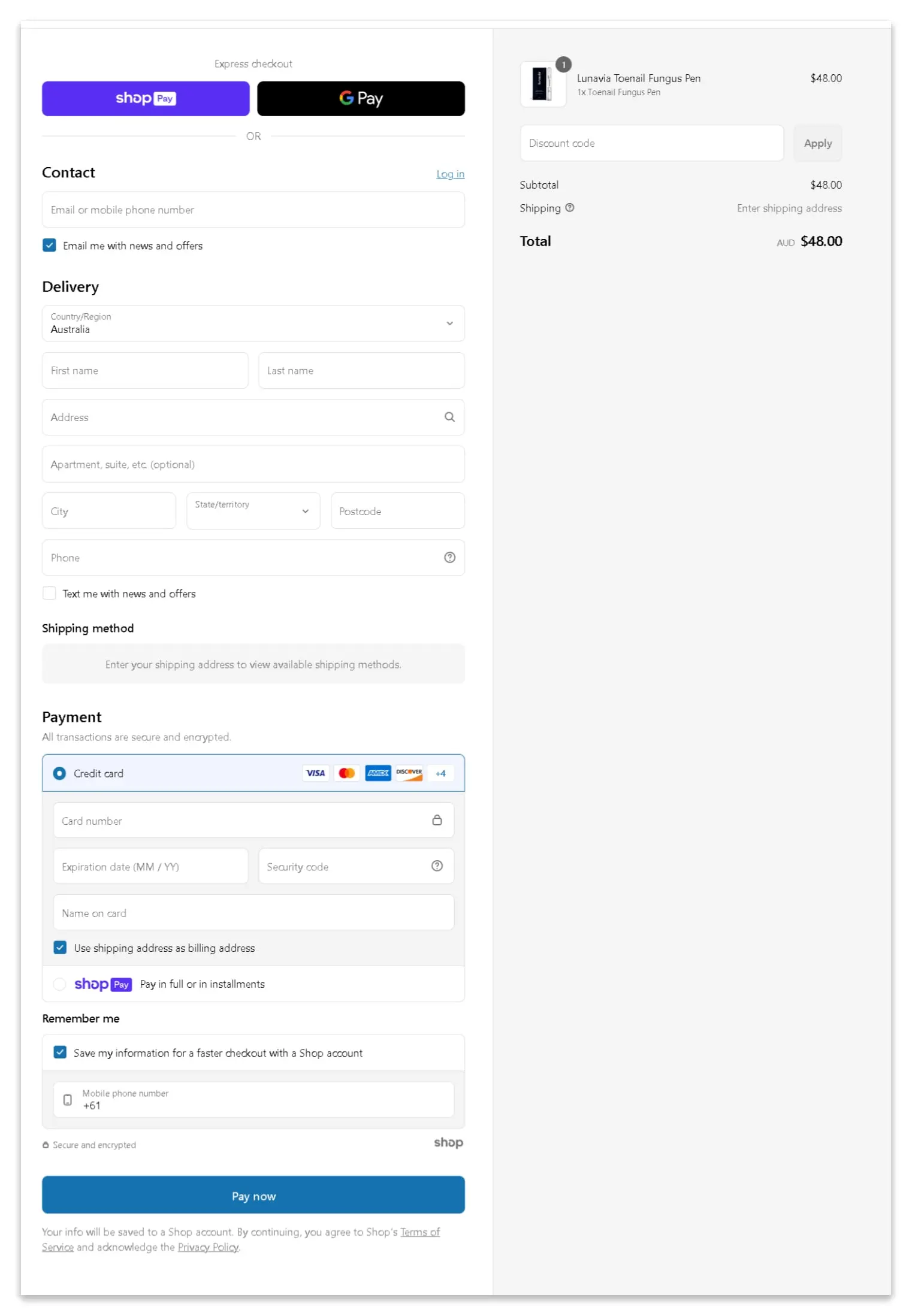Uncheck Use shipping address as billing address
This screenshot has height=1316, width=912.
coord(60,948)
